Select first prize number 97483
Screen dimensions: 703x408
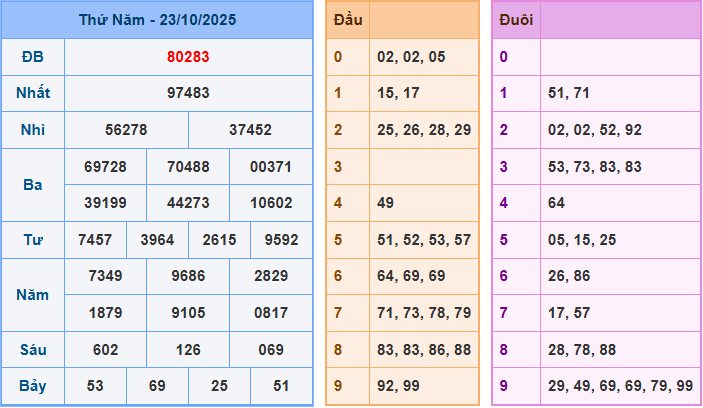pos(188,93)
